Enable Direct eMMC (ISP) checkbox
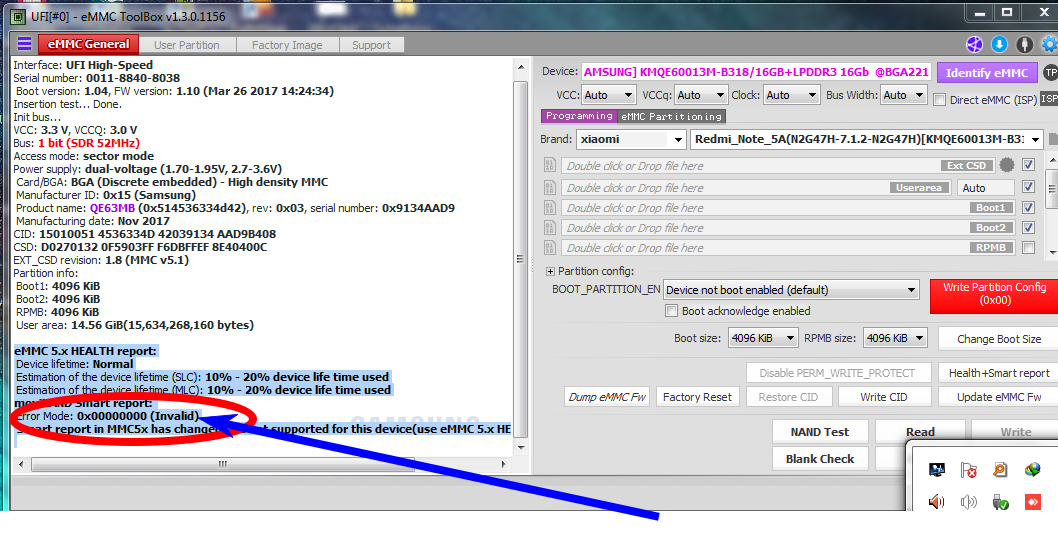 click(x=939, y=100)
